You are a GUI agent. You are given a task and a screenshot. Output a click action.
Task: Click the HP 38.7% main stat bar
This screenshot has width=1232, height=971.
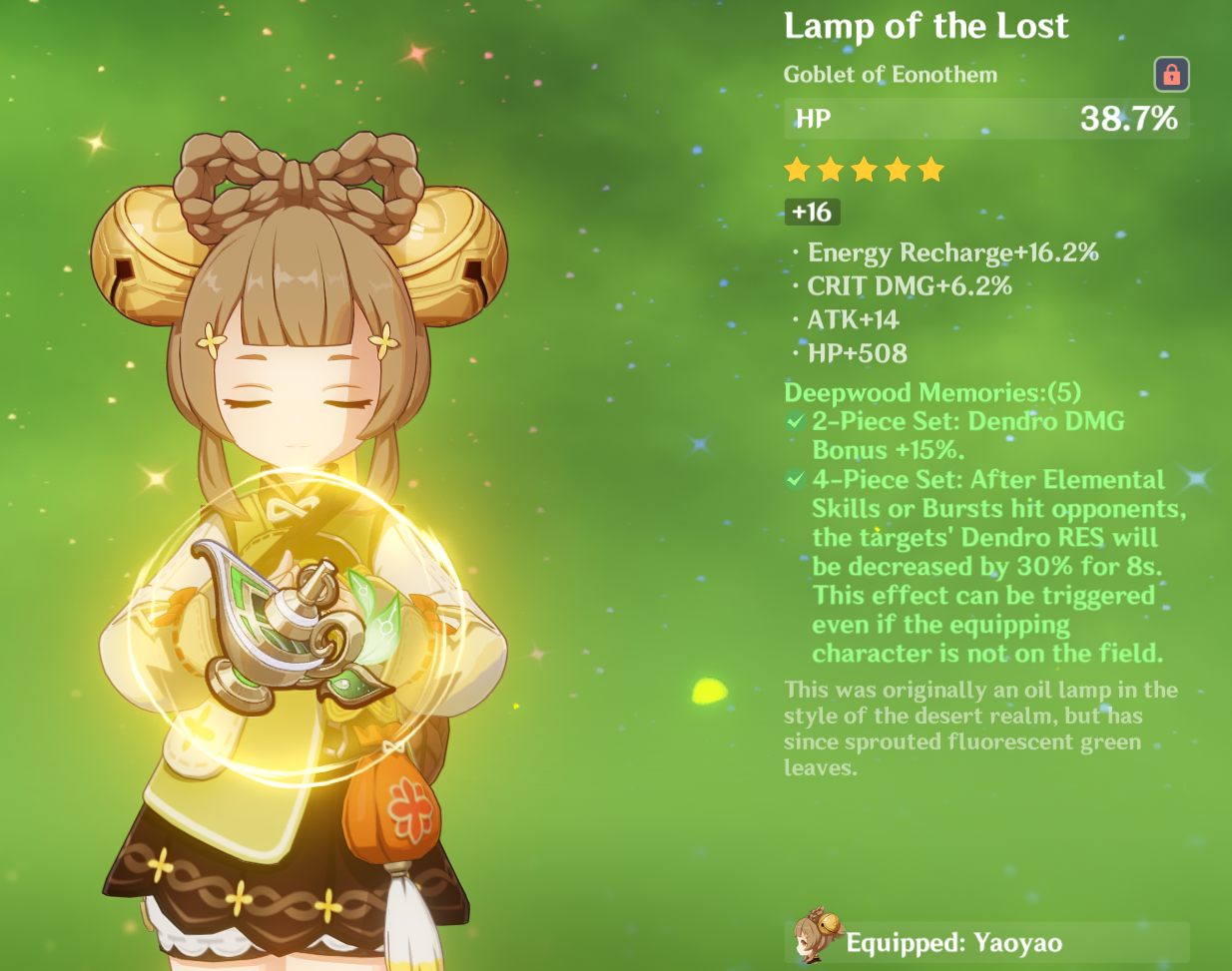(986, 119)
